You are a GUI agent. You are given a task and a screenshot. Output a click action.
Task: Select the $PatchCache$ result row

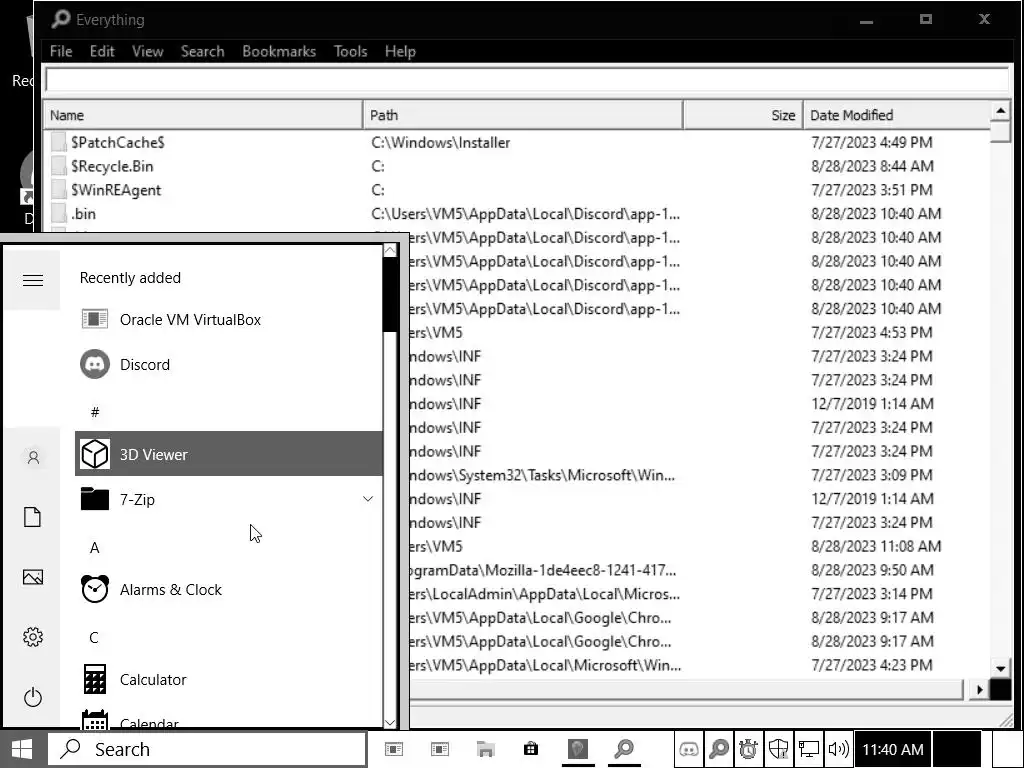coord(519,142)
